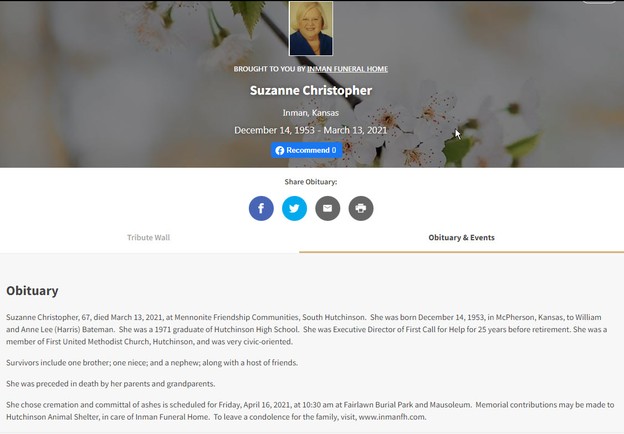624x434 pixels.
Task: Share the obituary via Twitter icon
Action: 294,208
